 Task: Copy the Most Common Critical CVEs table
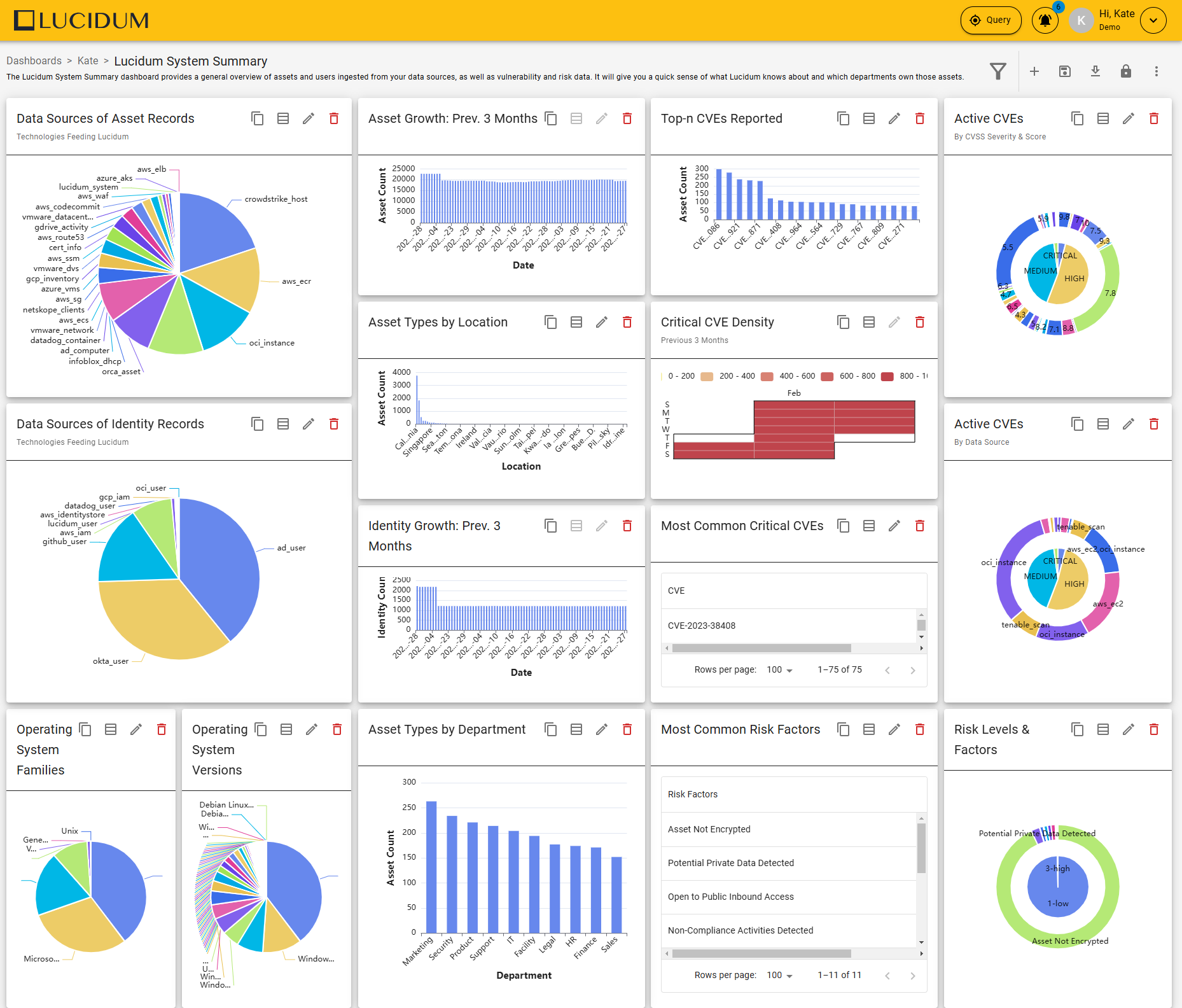coord(844,526)
